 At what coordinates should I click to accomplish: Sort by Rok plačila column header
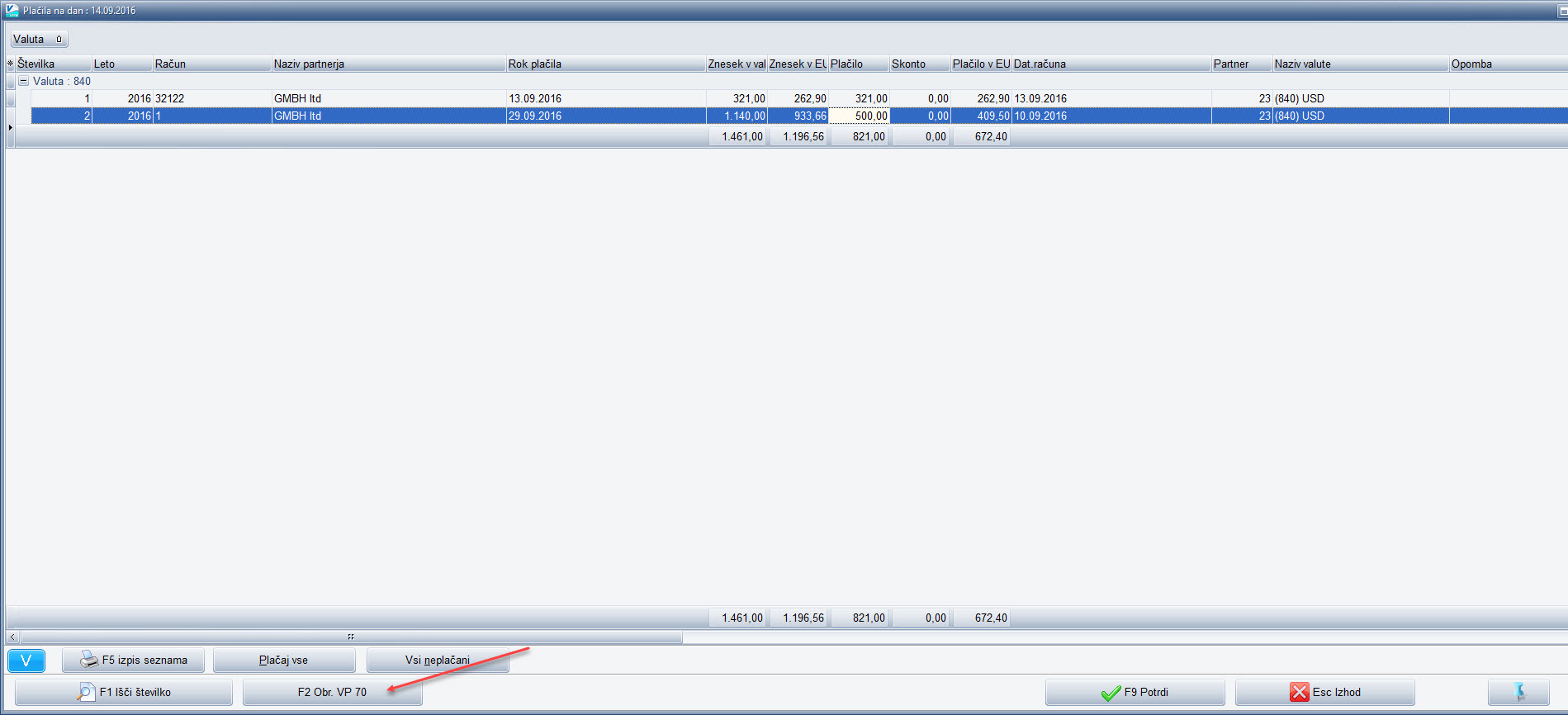tap(606, 64)
